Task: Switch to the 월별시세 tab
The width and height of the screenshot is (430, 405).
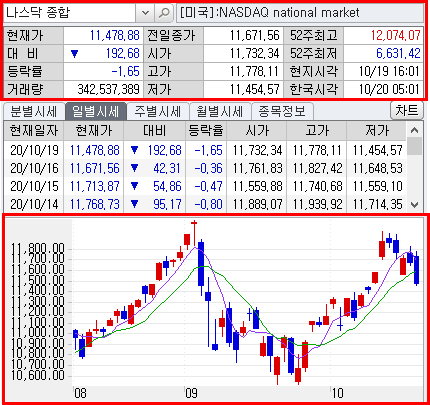Action: (x=220, y=111)
